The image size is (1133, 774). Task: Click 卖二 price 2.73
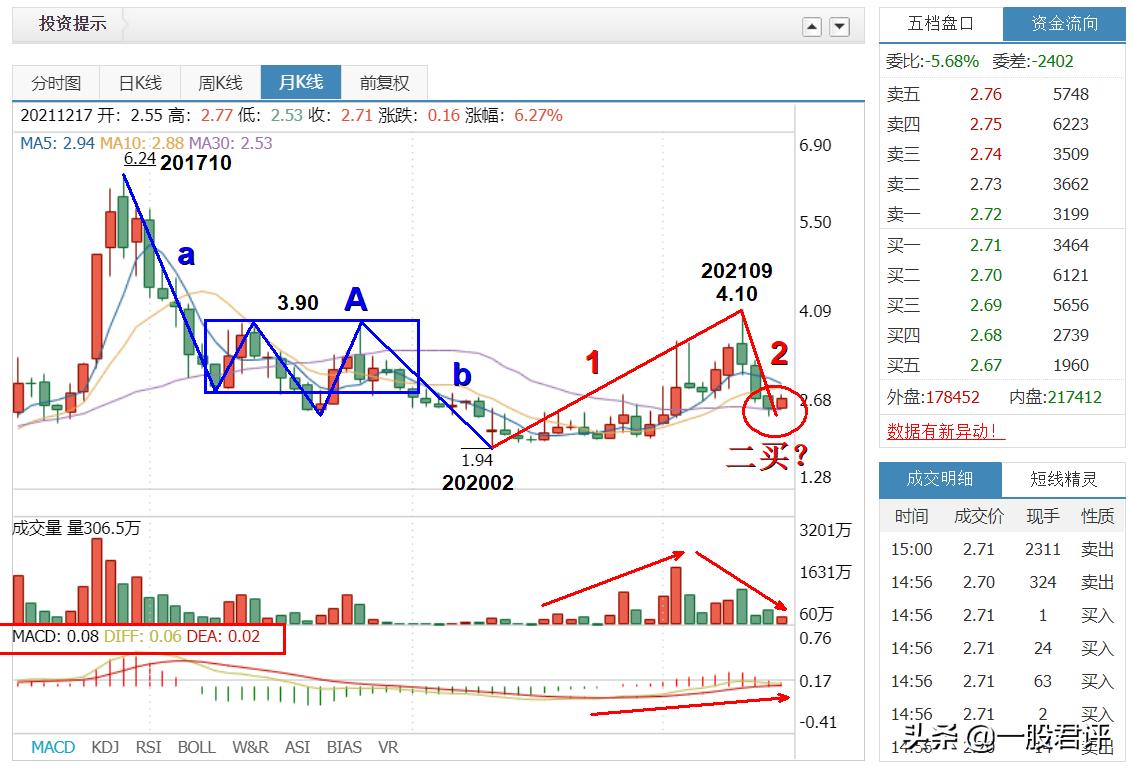[986, 184]
